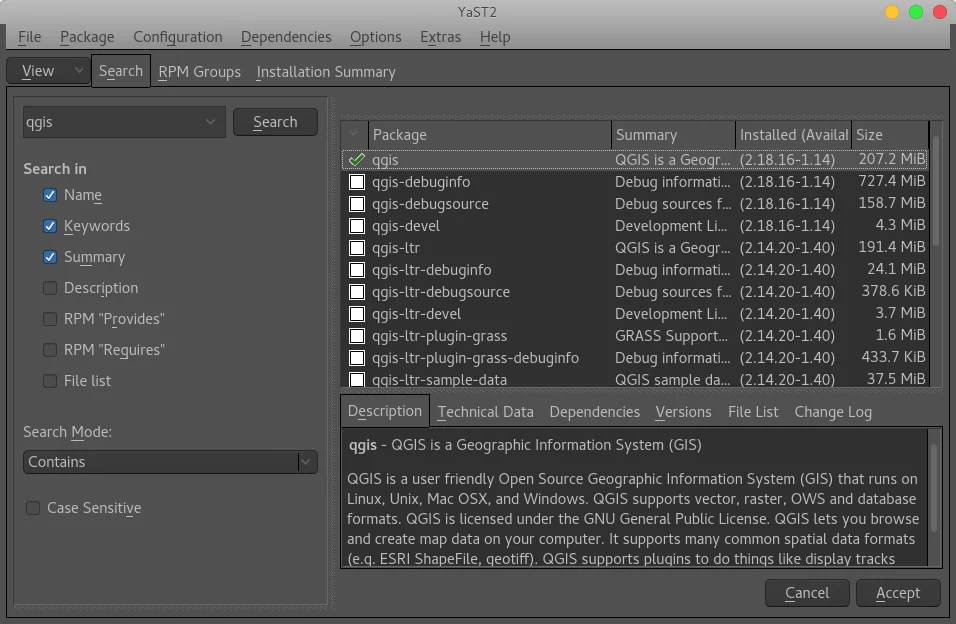Select the qgis-devel package name
This screenshot has width=956, height=624.
406,226
